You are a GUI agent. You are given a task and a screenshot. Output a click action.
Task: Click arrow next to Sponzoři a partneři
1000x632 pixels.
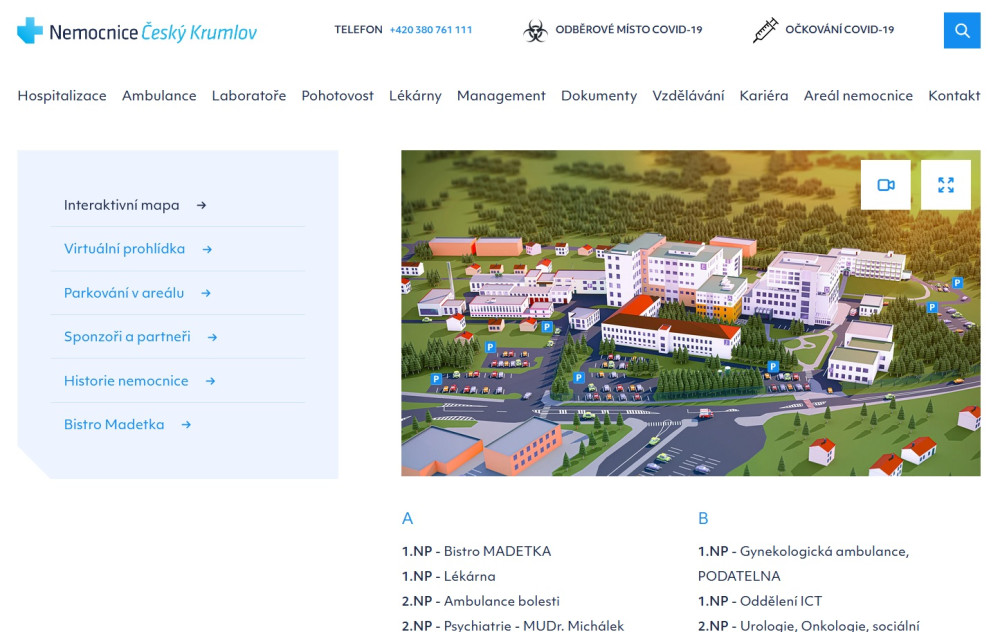[x=212, y=337]
